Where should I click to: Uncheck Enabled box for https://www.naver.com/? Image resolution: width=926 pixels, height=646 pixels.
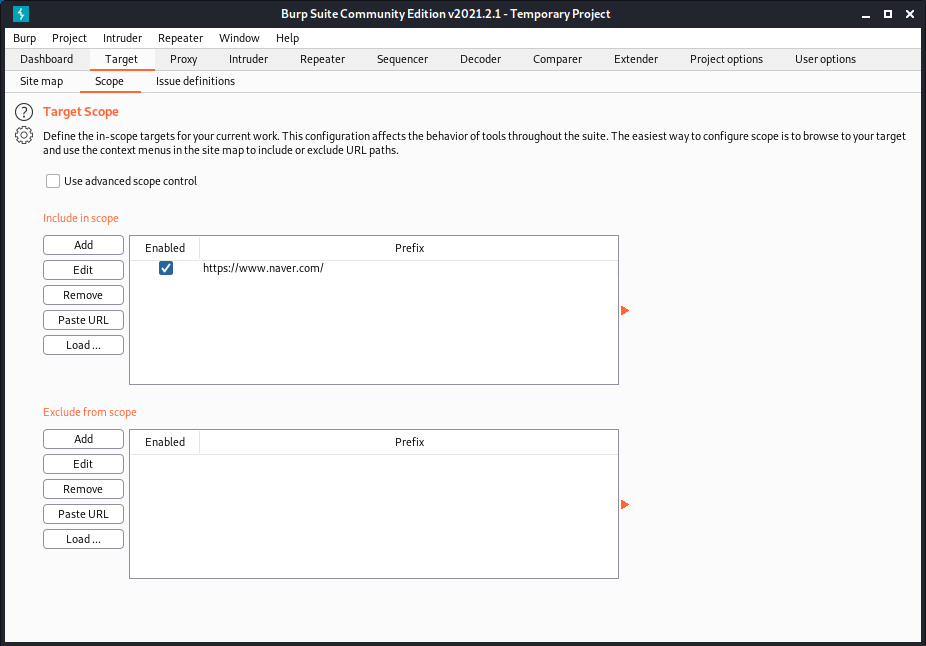click(x=166, y=268)
